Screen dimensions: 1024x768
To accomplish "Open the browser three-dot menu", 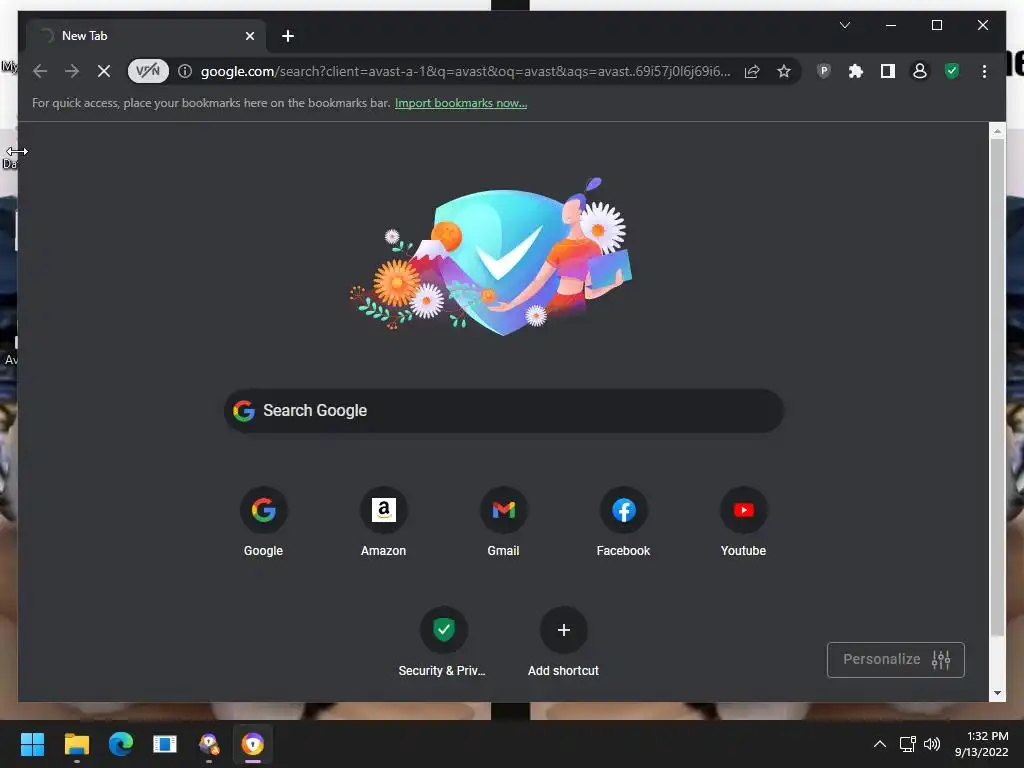I will click(984, 71).
